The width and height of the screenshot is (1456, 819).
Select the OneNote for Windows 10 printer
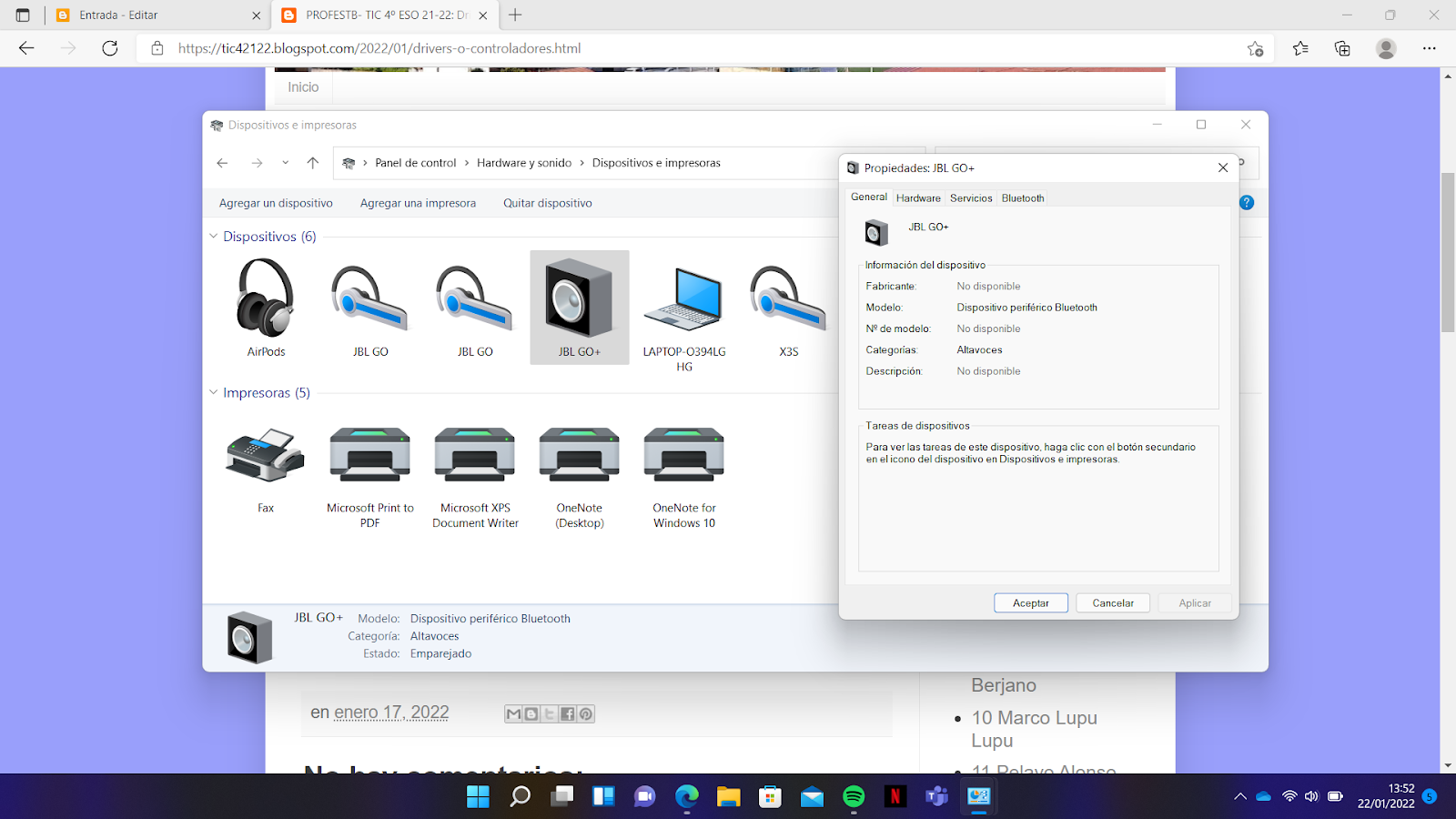coord(684,454)
